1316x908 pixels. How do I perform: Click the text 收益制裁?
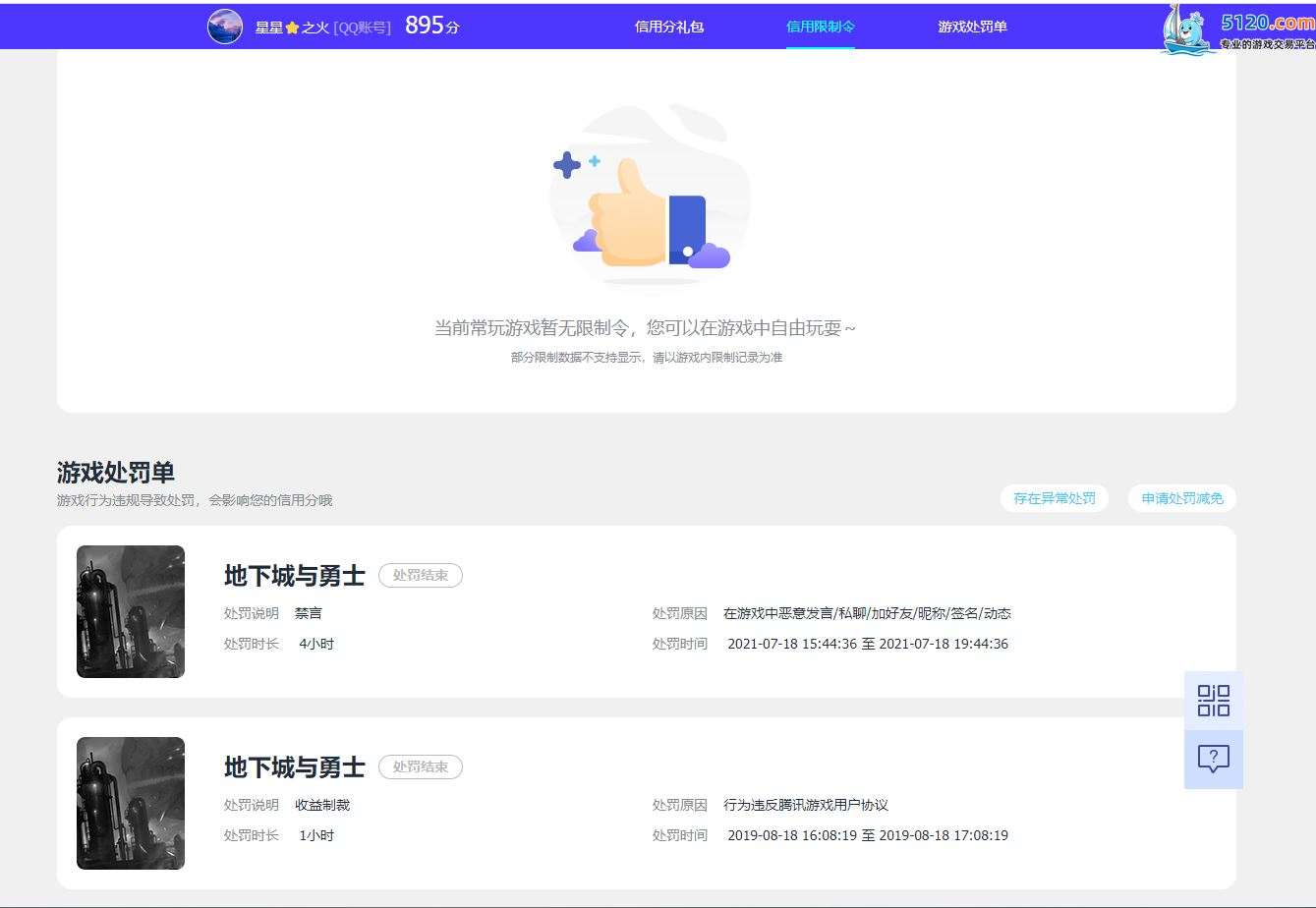(x=322, y=805)
